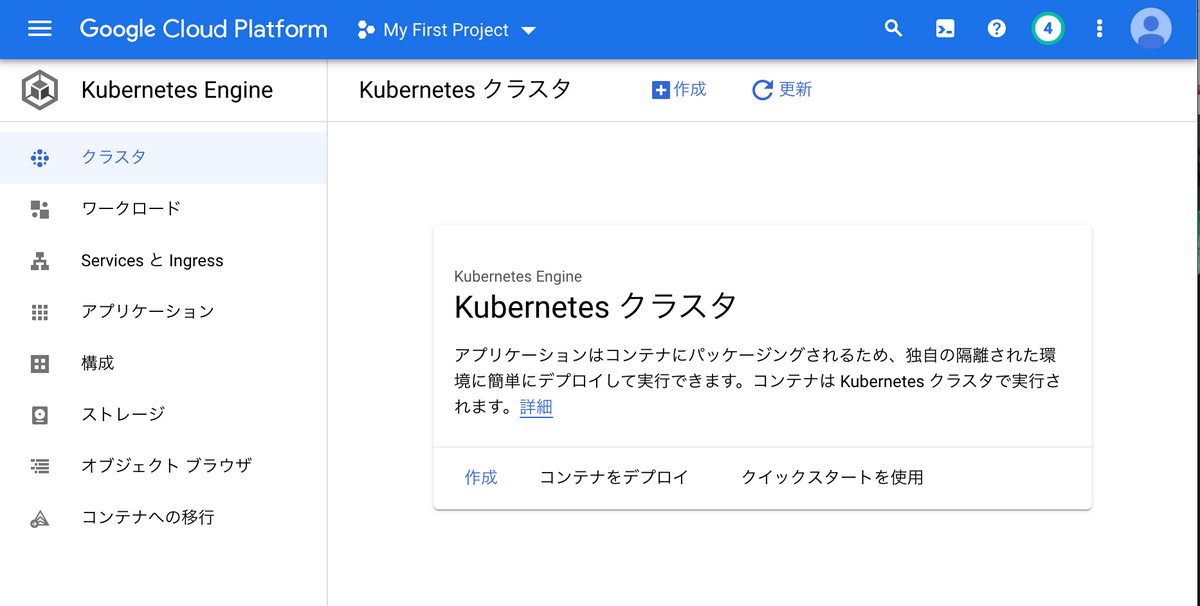Viewport: 1200px width, 606px height.
Task: Click the 作成 button in top toolbar
Action: pos(679,90)
